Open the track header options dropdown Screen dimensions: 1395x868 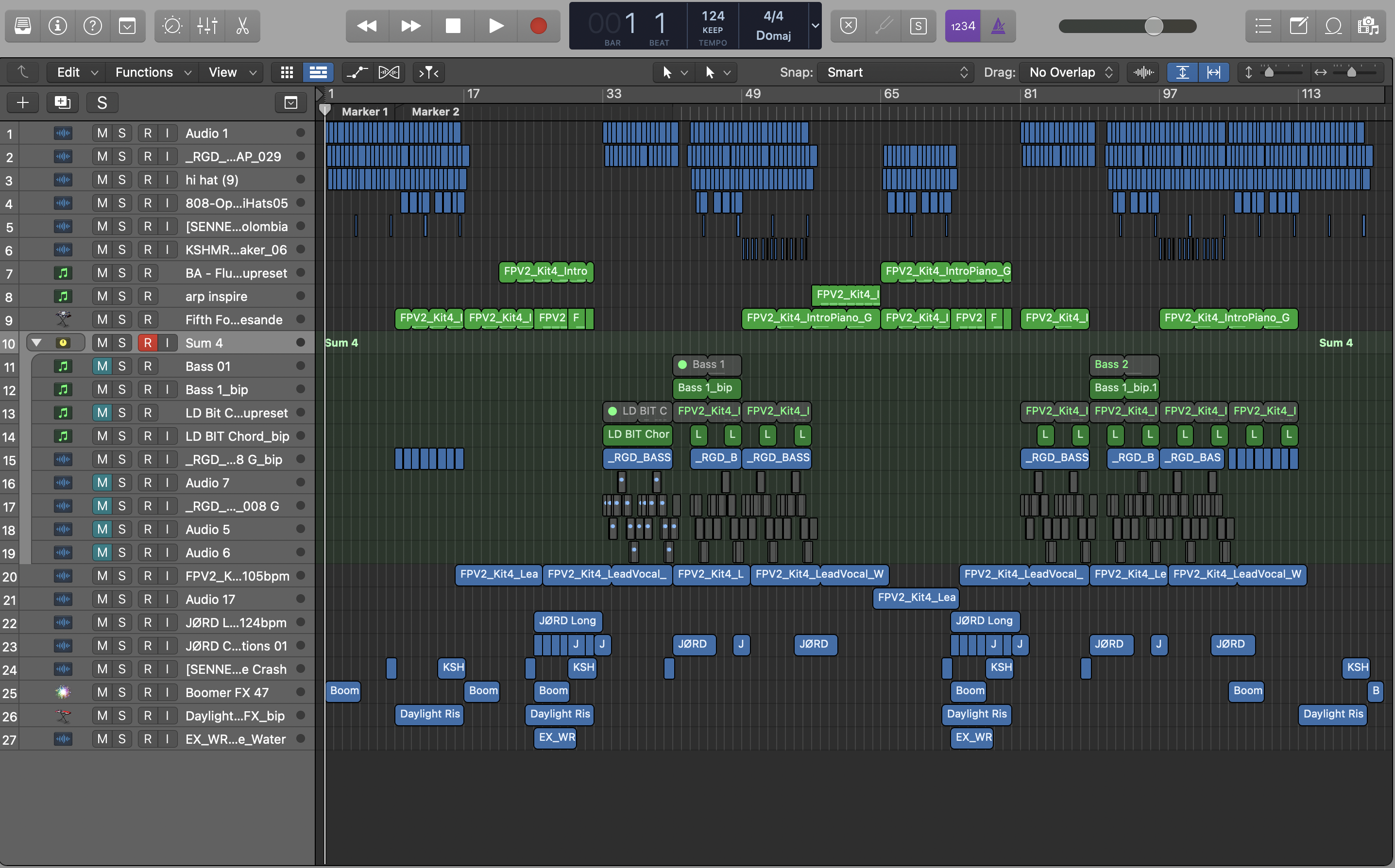(x=291, y=102)
